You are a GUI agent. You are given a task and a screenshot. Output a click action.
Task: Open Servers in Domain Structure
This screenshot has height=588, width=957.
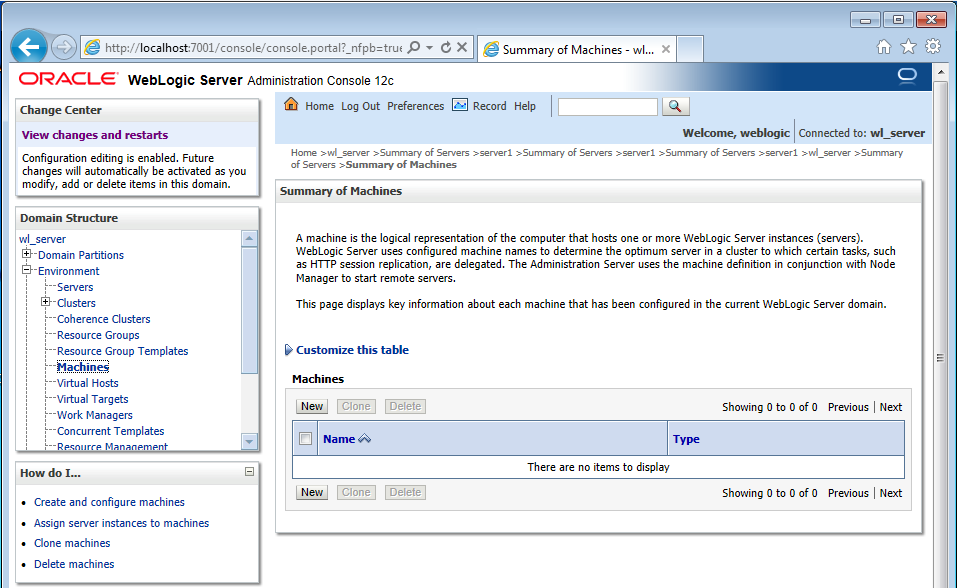point(75,287)
